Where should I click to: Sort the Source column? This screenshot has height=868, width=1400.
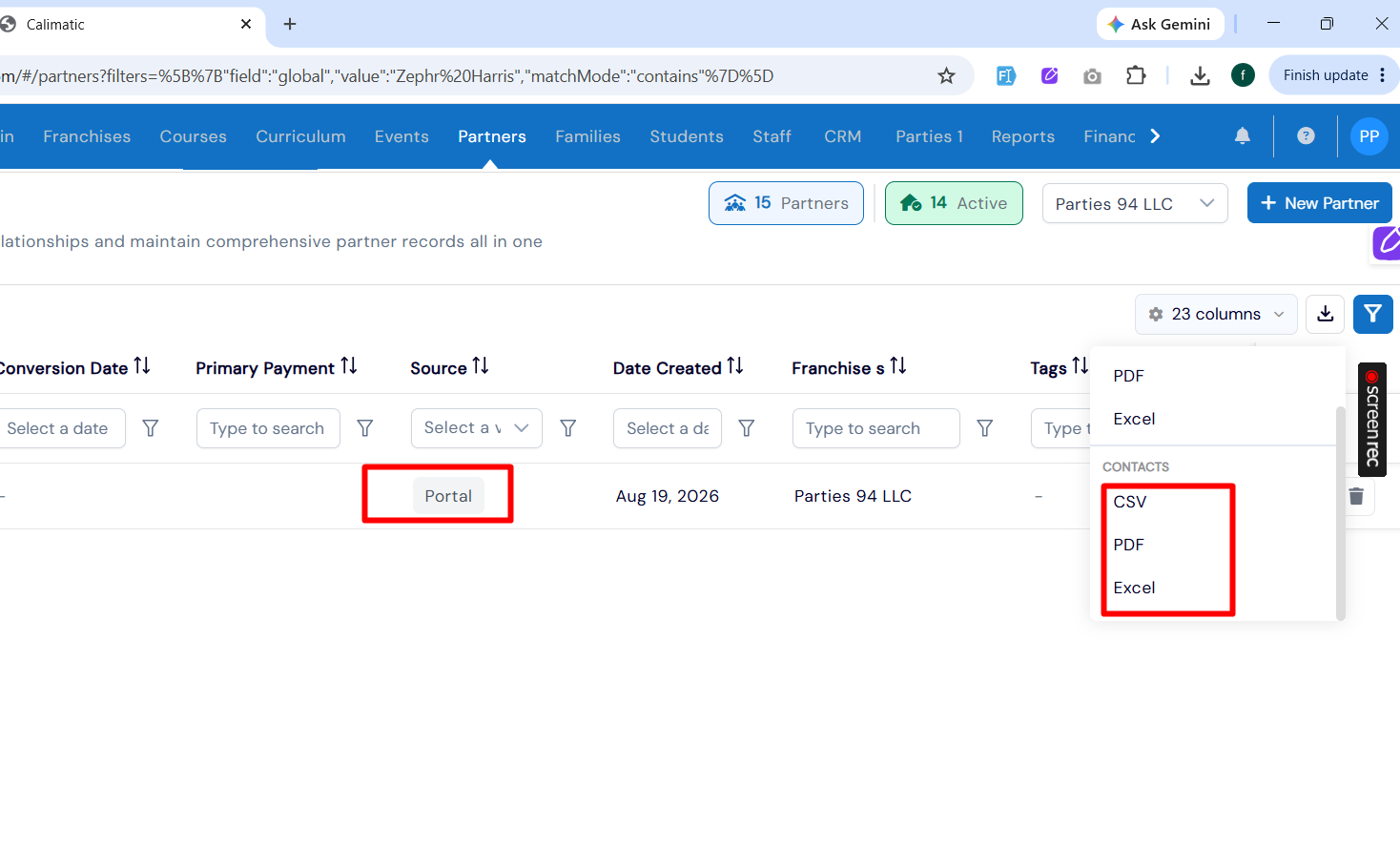pyautogui.click(x=481, y=366)
